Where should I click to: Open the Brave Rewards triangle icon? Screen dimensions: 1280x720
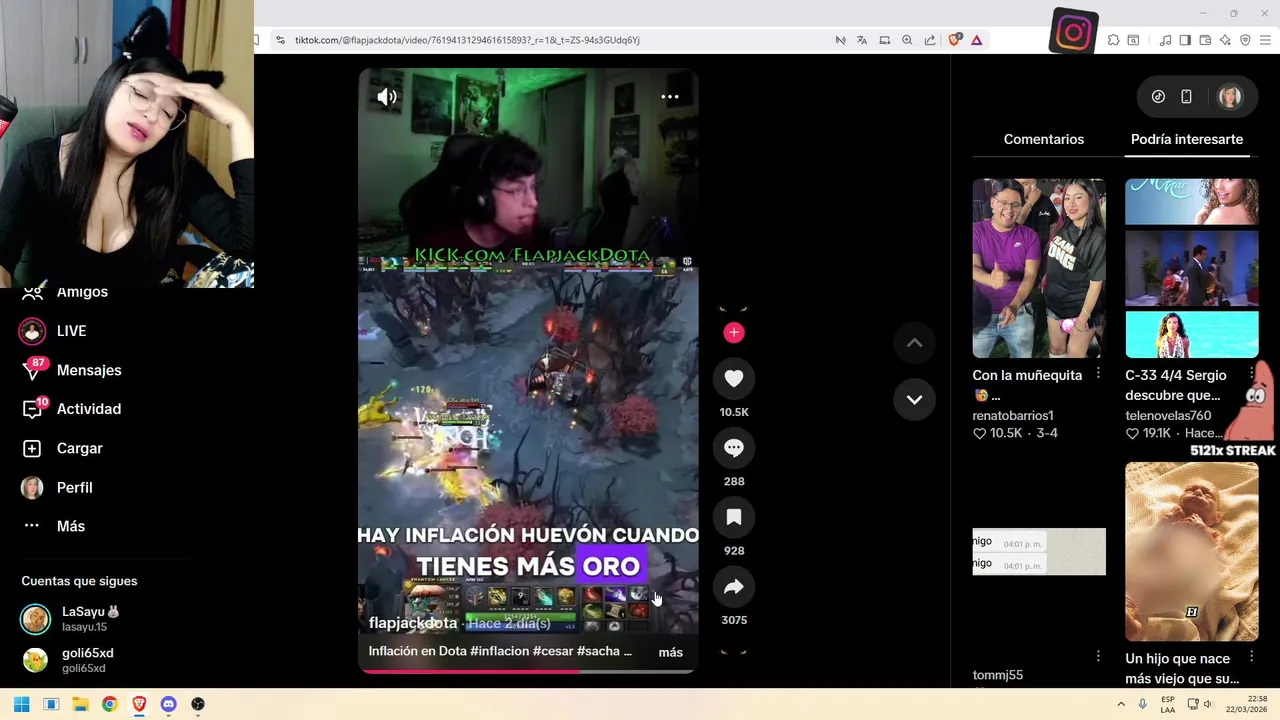pos(976,40)
